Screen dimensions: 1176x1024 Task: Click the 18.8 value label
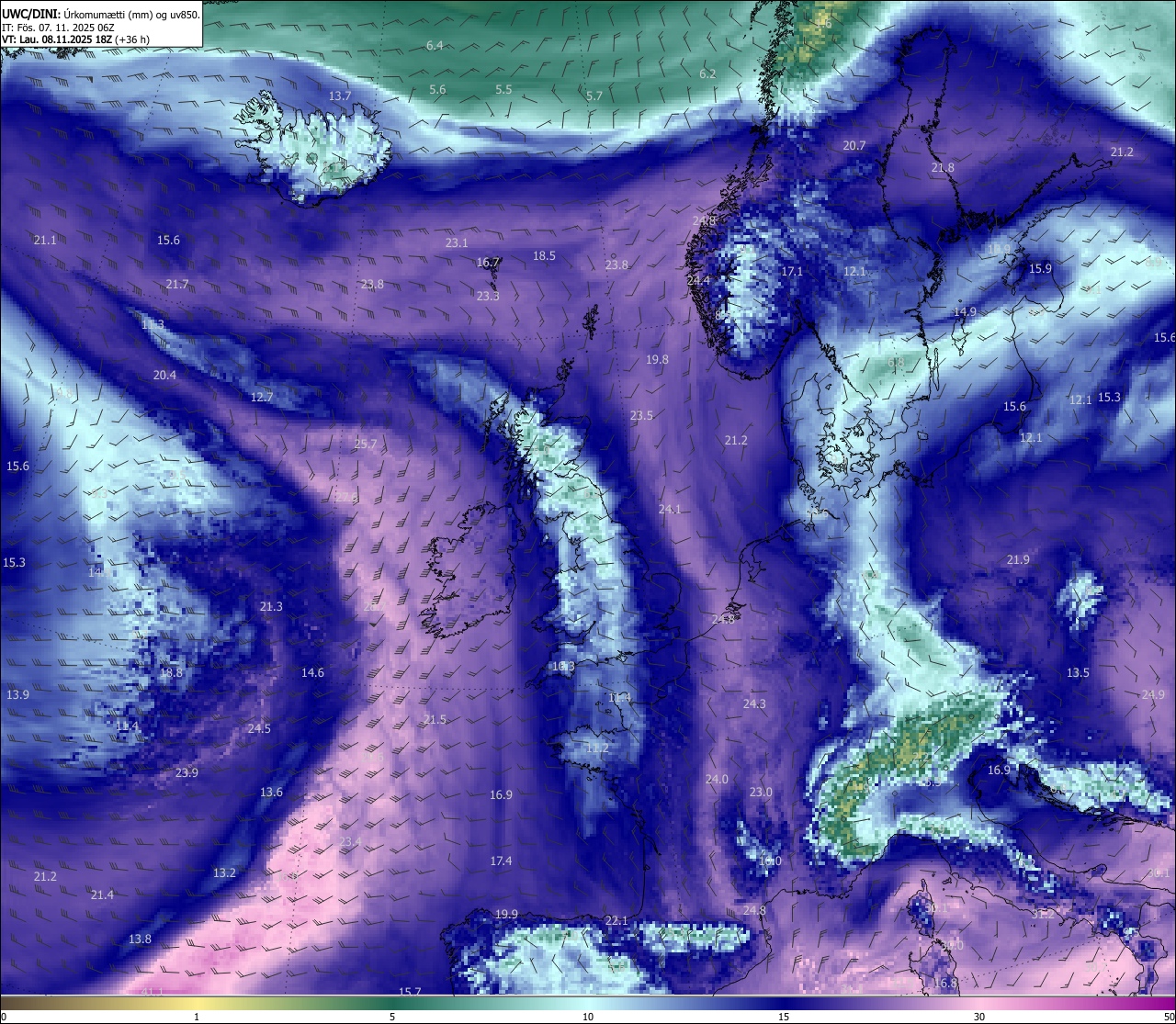coord(171,673)
